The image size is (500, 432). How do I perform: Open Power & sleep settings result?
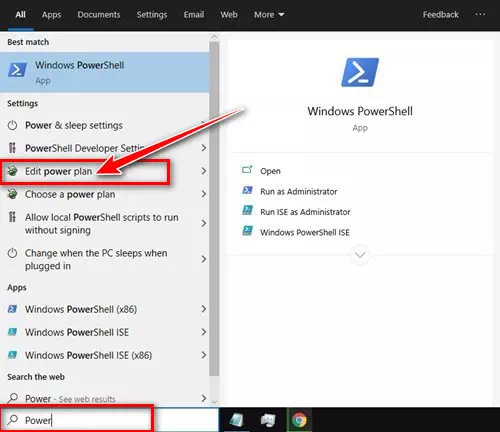pos(104,126)
